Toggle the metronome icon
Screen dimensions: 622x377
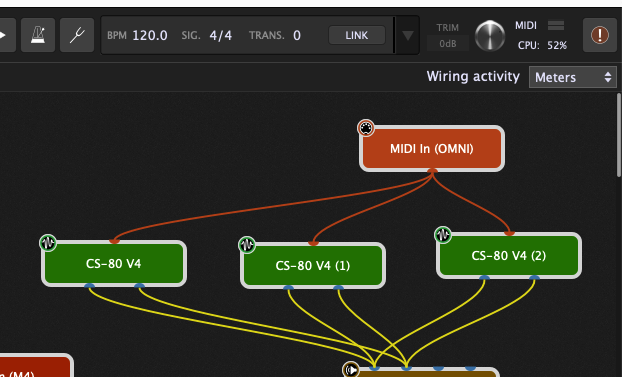pyautogui.click(x=38, y=35)
